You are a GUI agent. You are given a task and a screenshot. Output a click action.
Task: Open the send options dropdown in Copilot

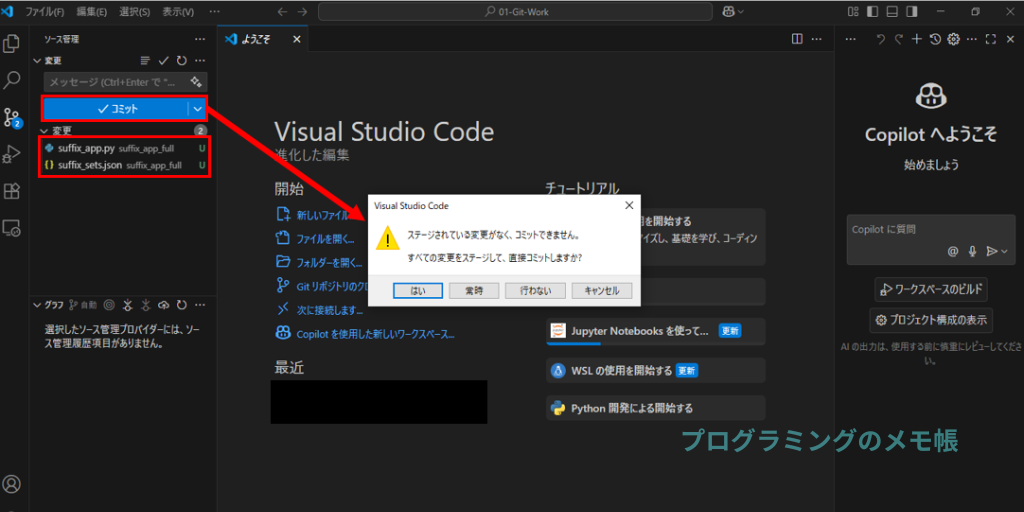coord(1004,251)
